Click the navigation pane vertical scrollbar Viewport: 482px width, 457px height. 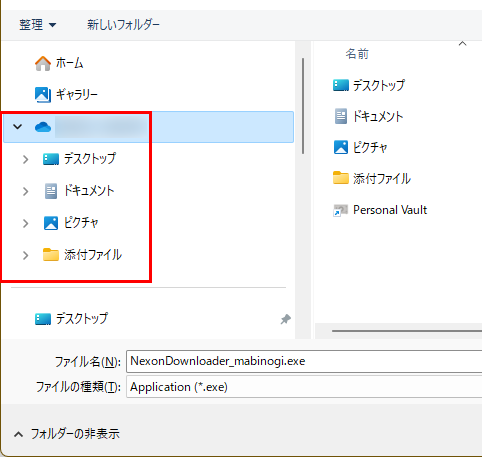(303, 106)
